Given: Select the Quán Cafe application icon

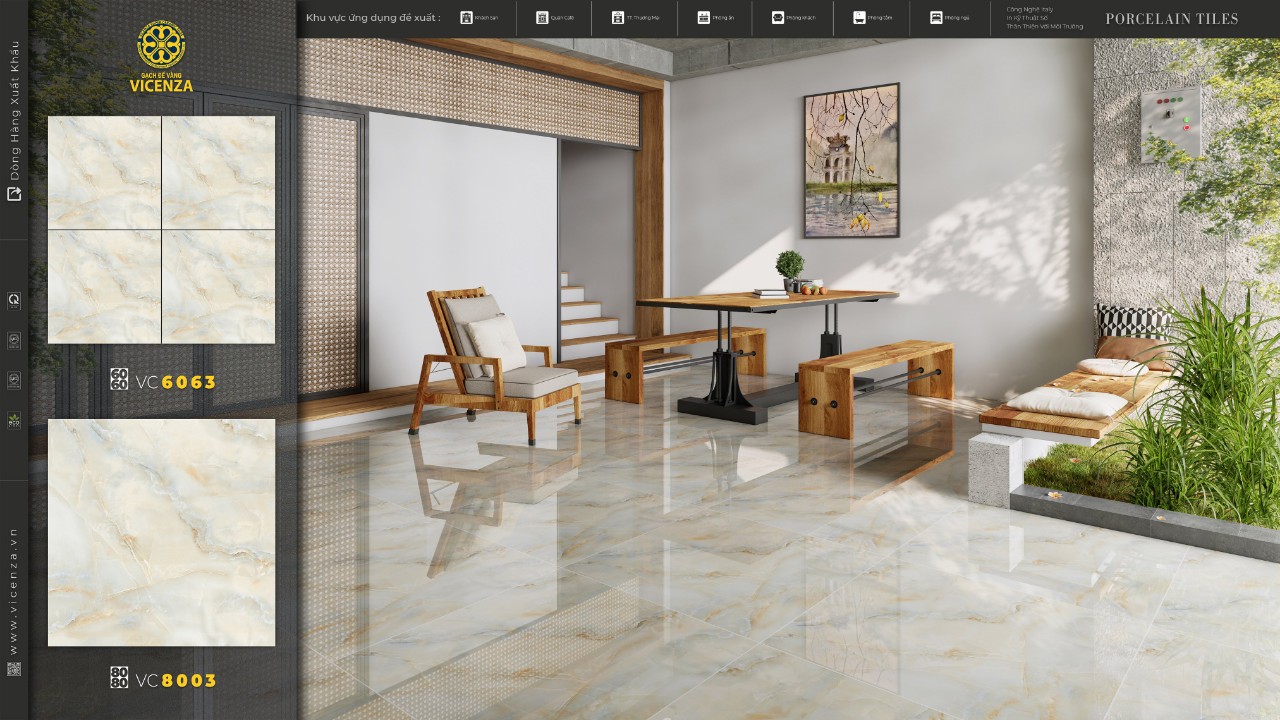Looking at the screenshot, I should click(542, 18).
